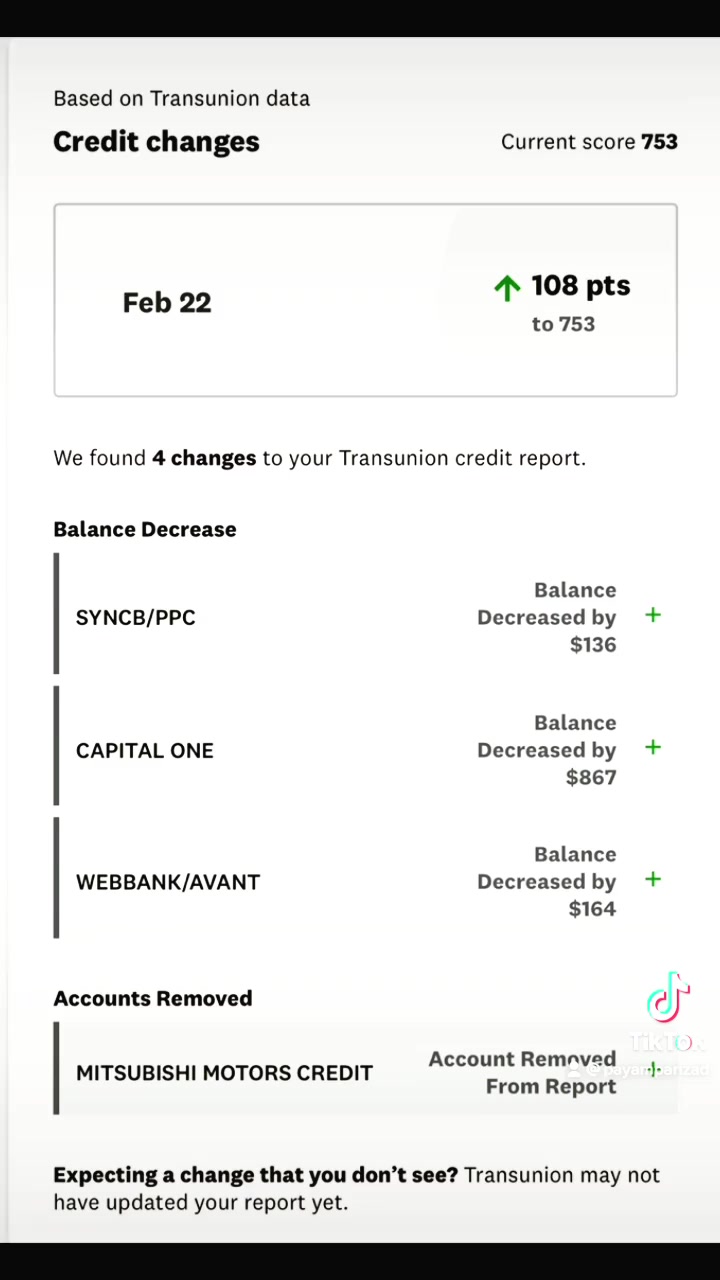Tap the Balance Decrease section heading
Screen dimensions: 720x1280
pyautogui.click(x=145, y=529)
